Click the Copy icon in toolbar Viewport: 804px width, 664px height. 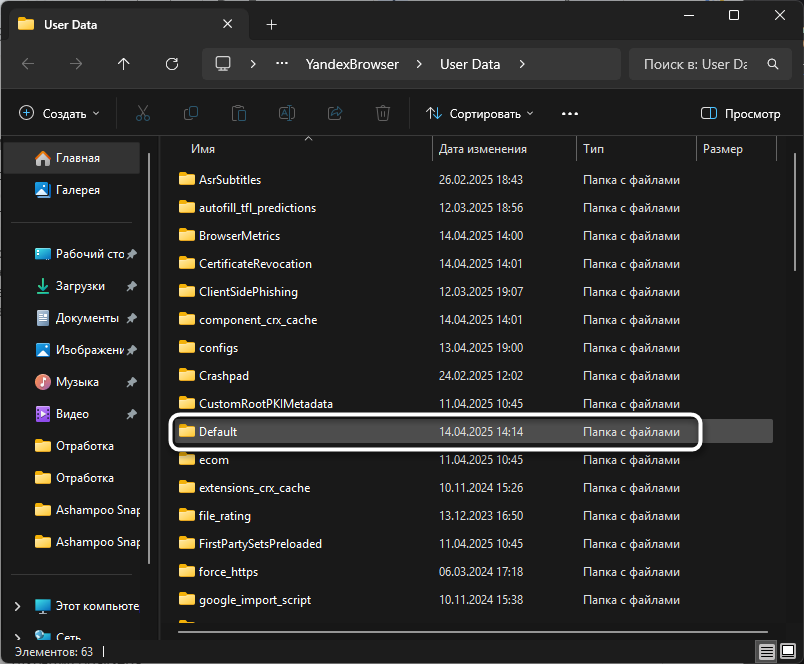[x=190, y=114]
